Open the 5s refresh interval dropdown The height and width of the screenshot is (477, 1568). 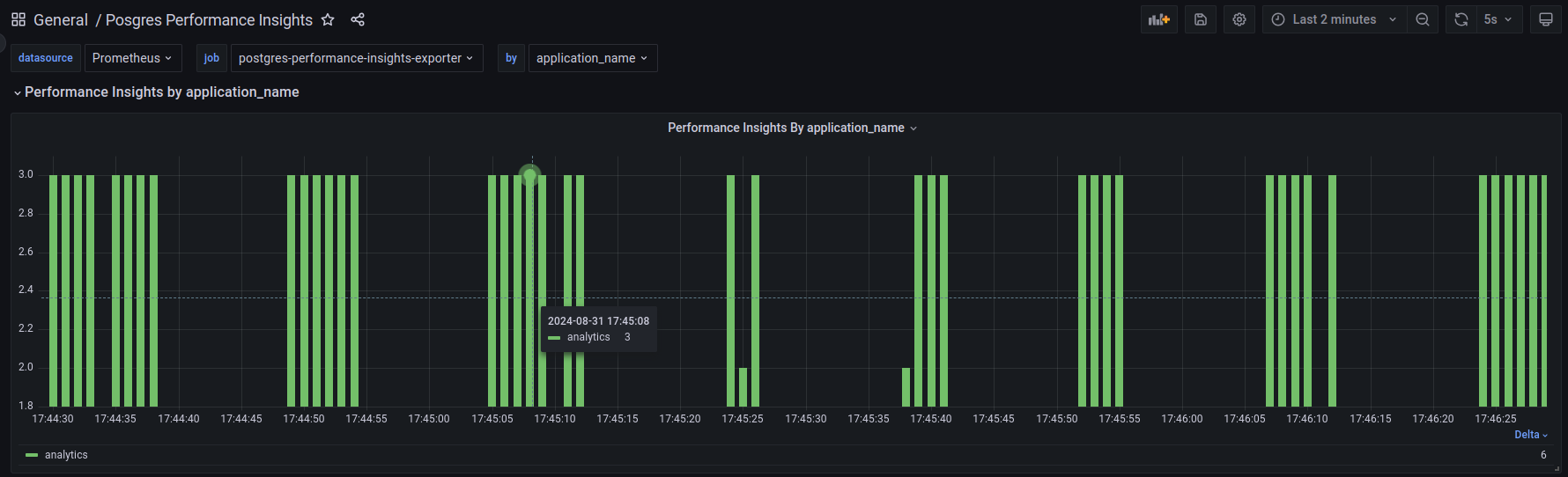(1498, 19)
